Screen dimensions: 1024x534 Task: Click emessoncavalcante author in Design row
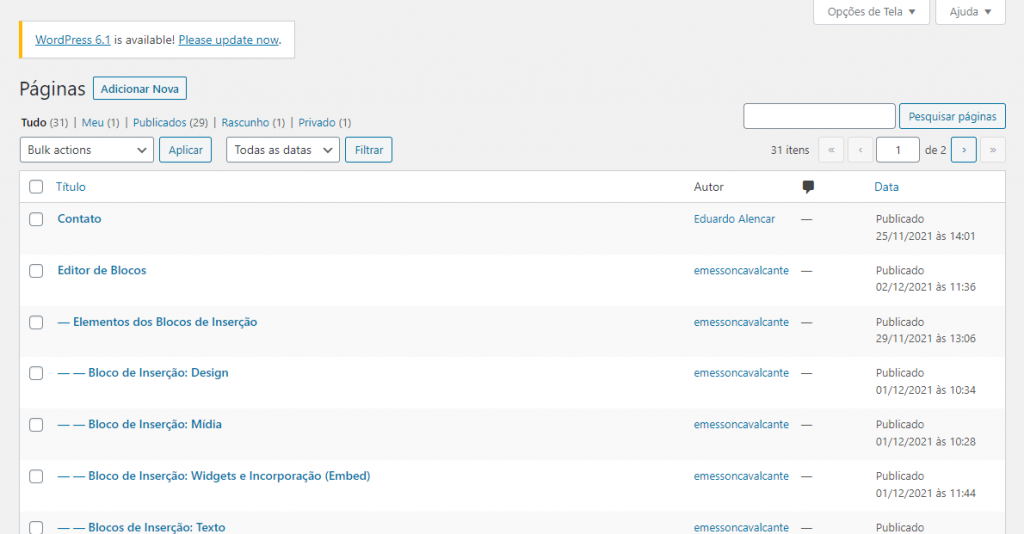[x=741, y=373]
